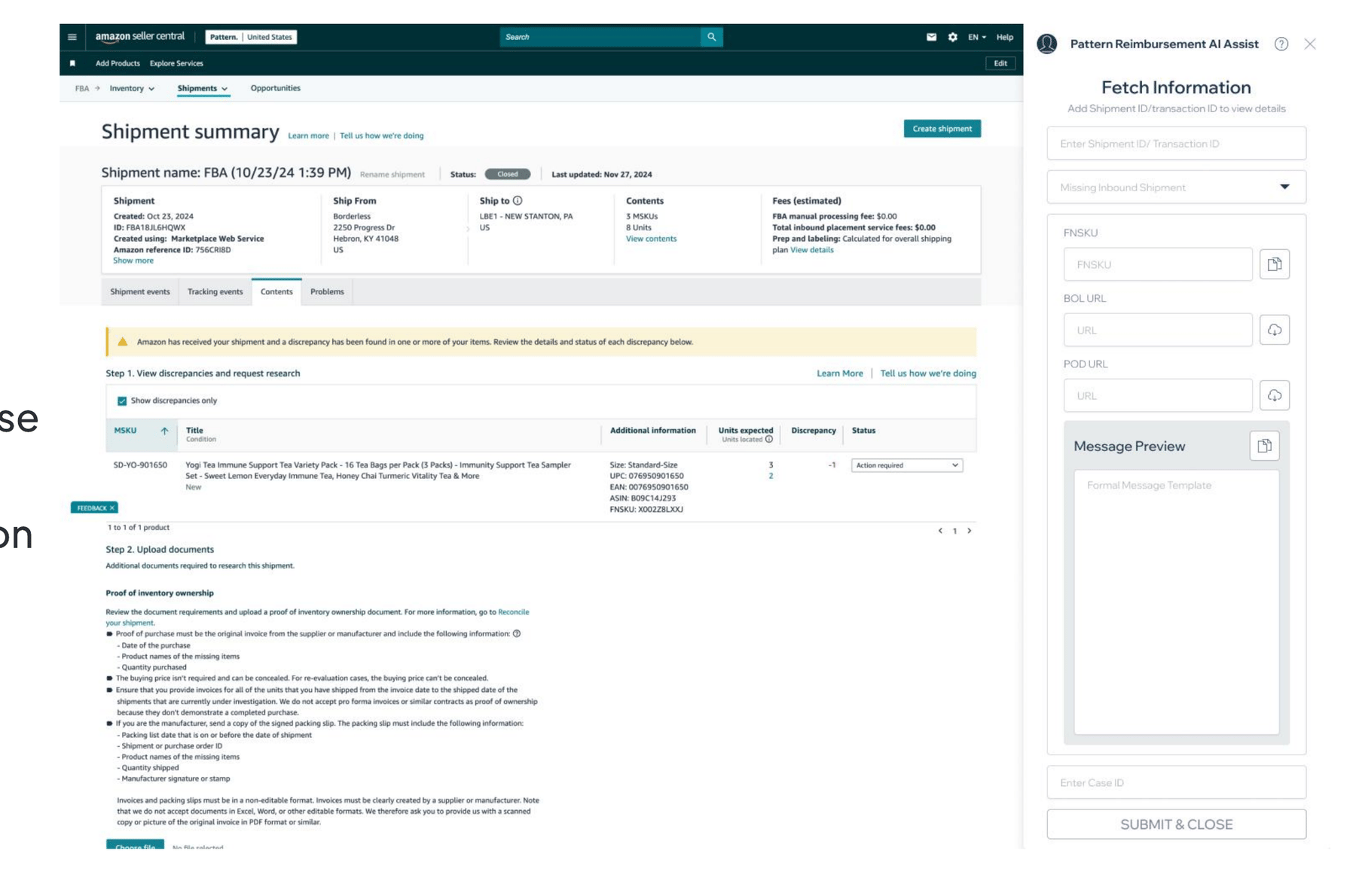
Task: Open the settings gear icon
Action: click(x=952, y=37)
